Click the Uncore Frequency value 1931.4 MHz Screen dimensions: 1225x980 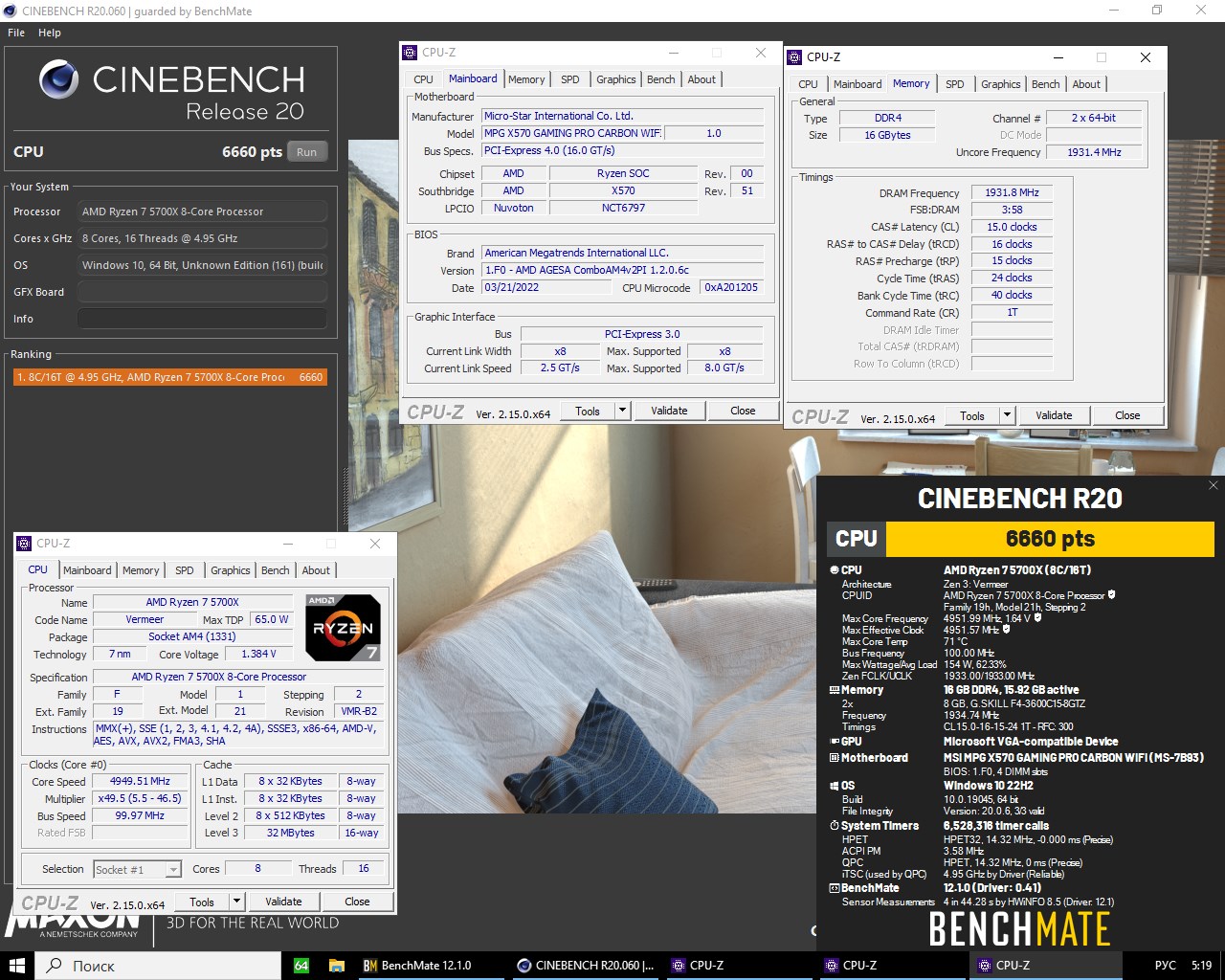[x=1094, y=152]
